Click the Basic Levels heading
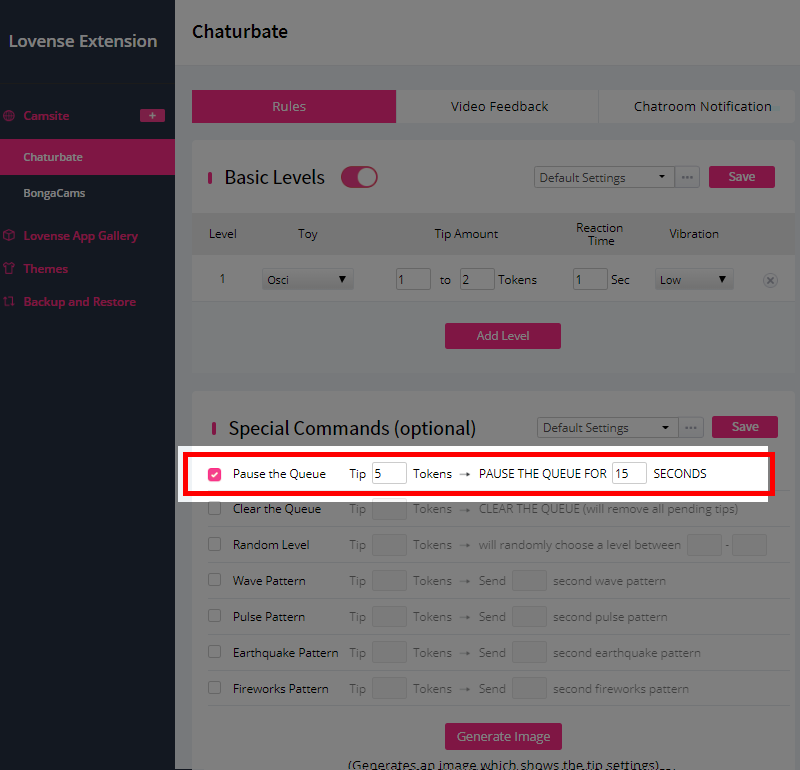The image size is (800, 770). click(274, 178)
